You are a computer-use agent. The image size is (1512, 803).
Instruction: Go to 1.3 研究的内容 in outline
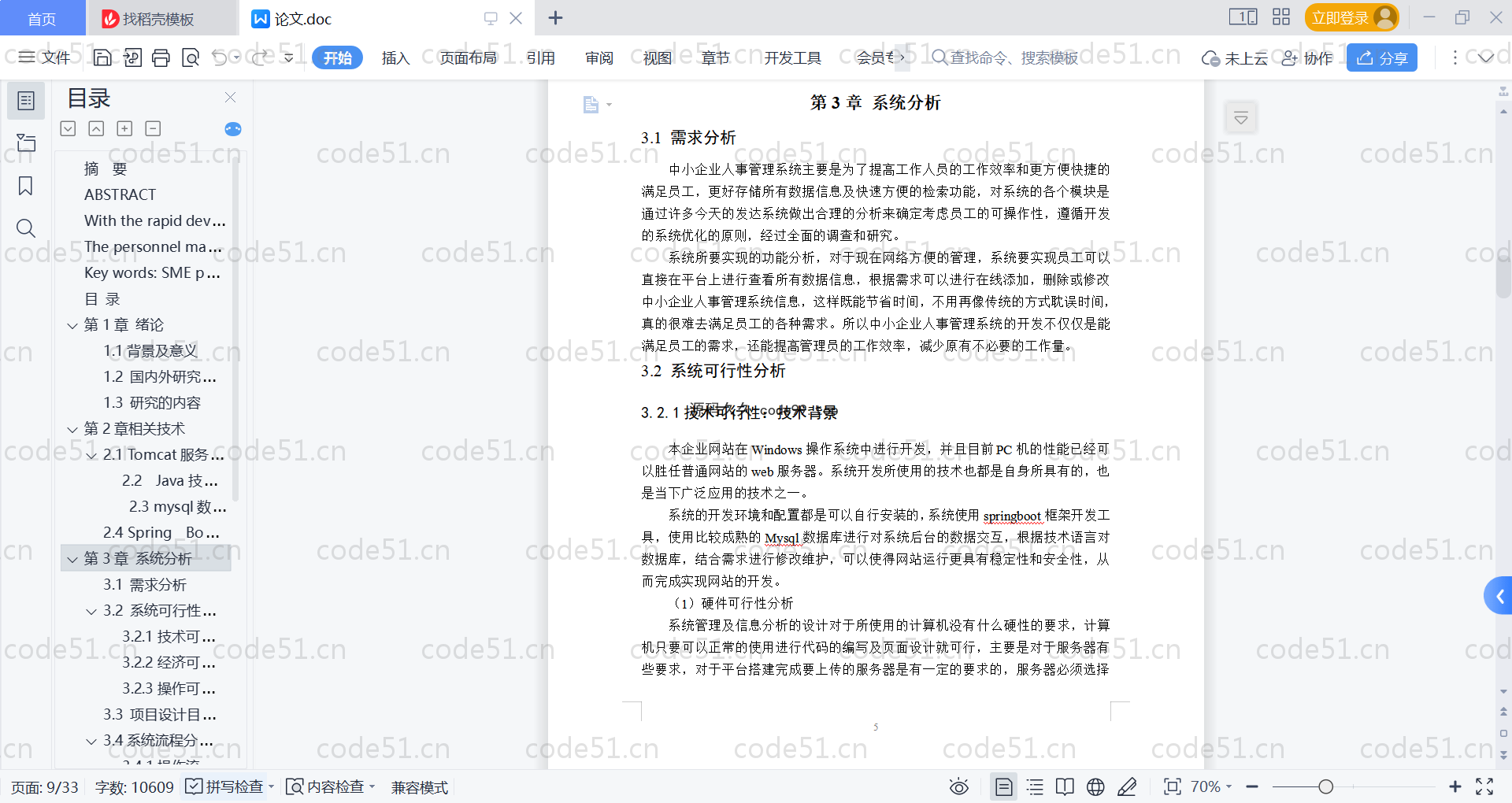point(152,402)
